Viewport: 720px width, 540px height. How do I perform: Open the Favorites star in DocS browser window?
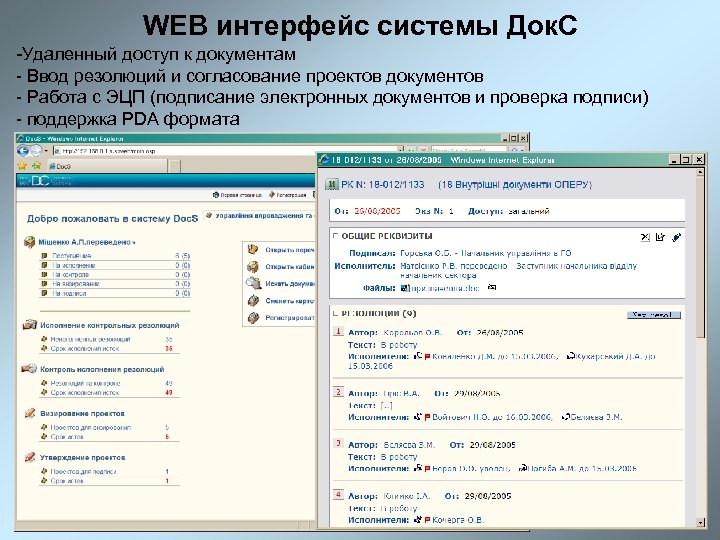coord(22,166)
